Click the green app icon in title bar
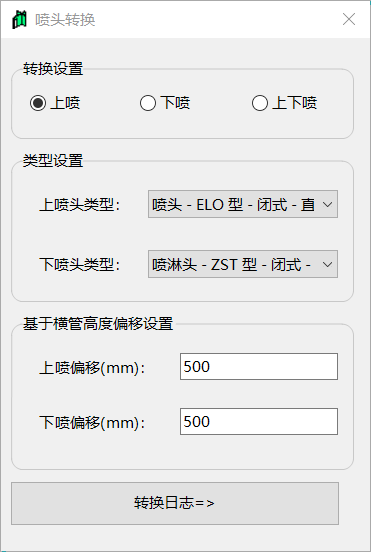 pos(19,20)
